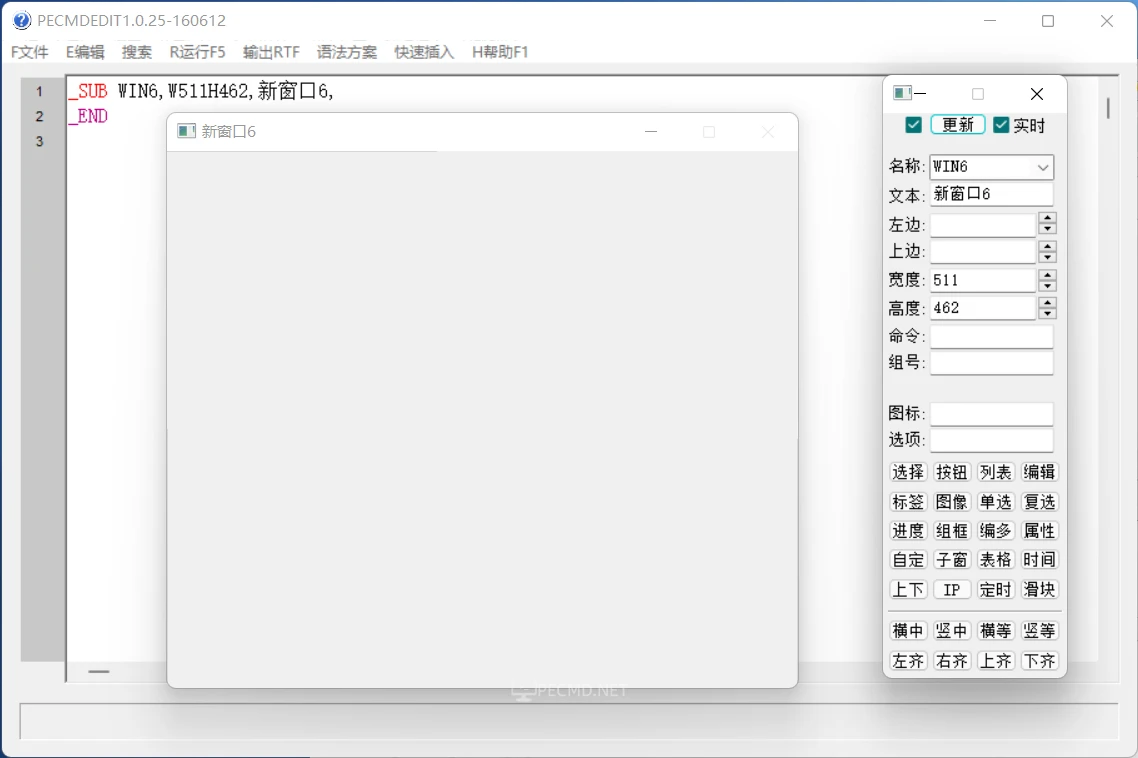Decrease 上边 value with down arrow
Viewport: 1138px width, 758px height.
pos(1047,257)
